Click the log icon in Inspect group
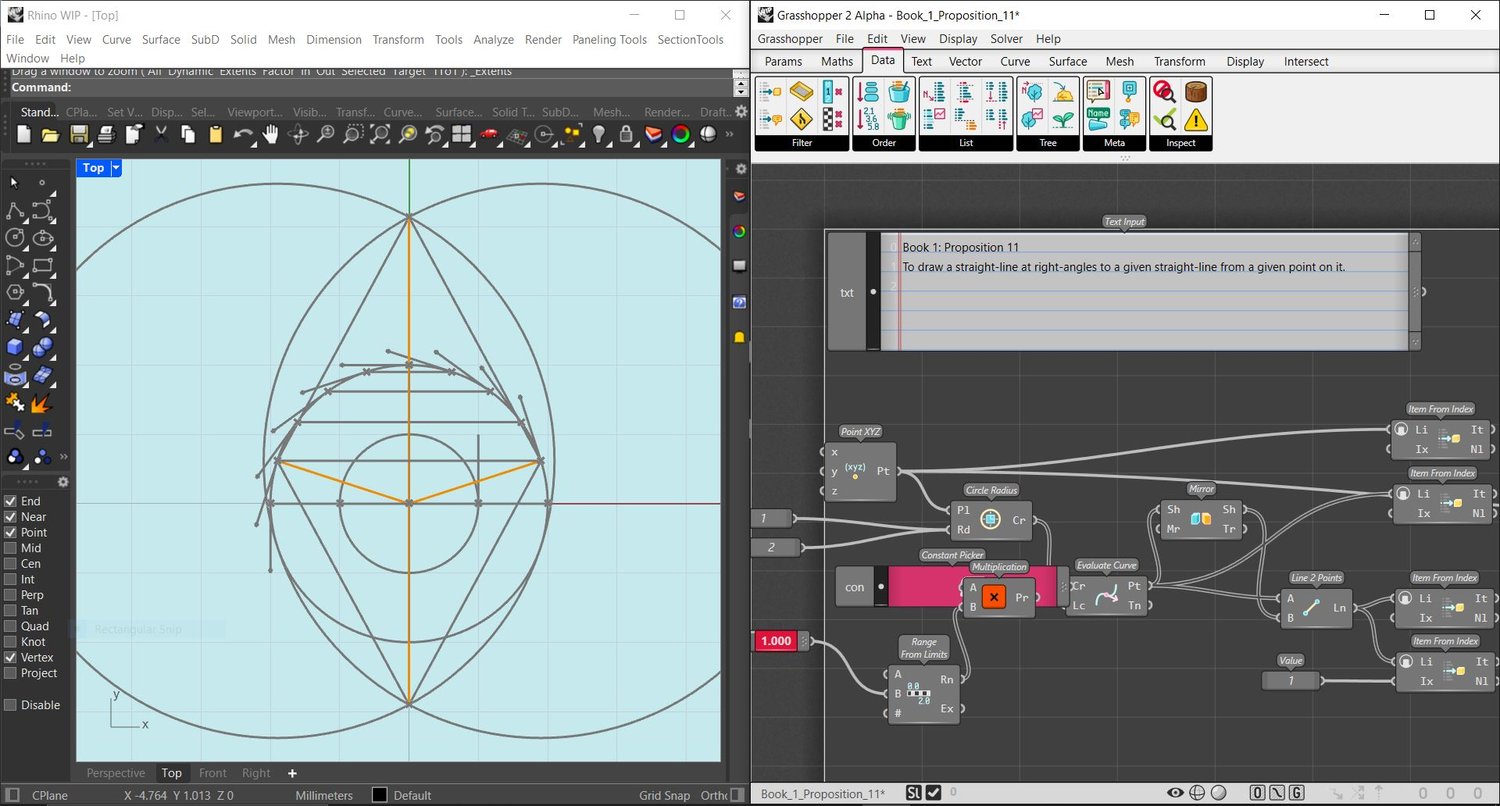 pyautogui.click(x=1195, y=93)
